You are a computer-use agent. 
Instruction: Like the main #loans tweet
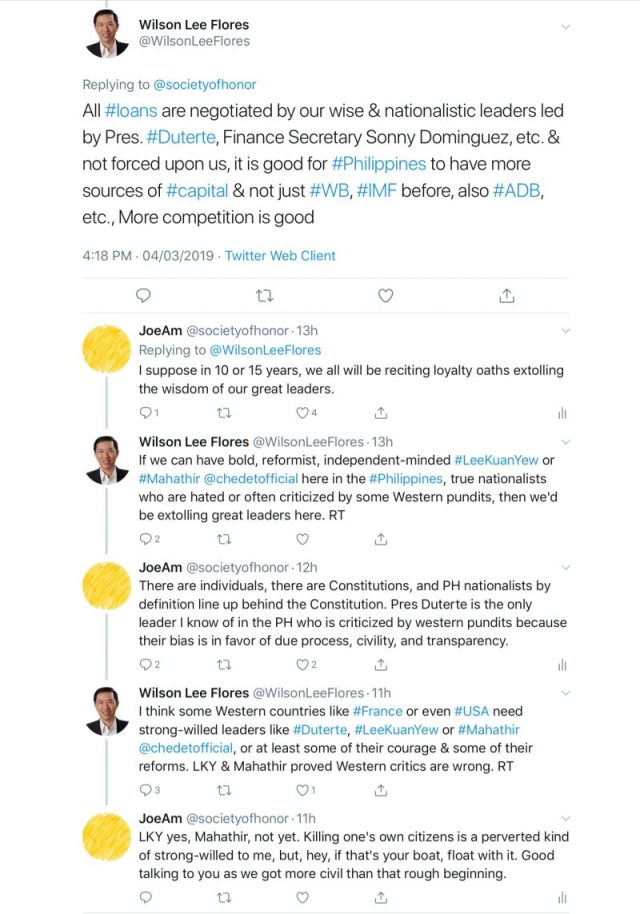[x=385, y=295]
